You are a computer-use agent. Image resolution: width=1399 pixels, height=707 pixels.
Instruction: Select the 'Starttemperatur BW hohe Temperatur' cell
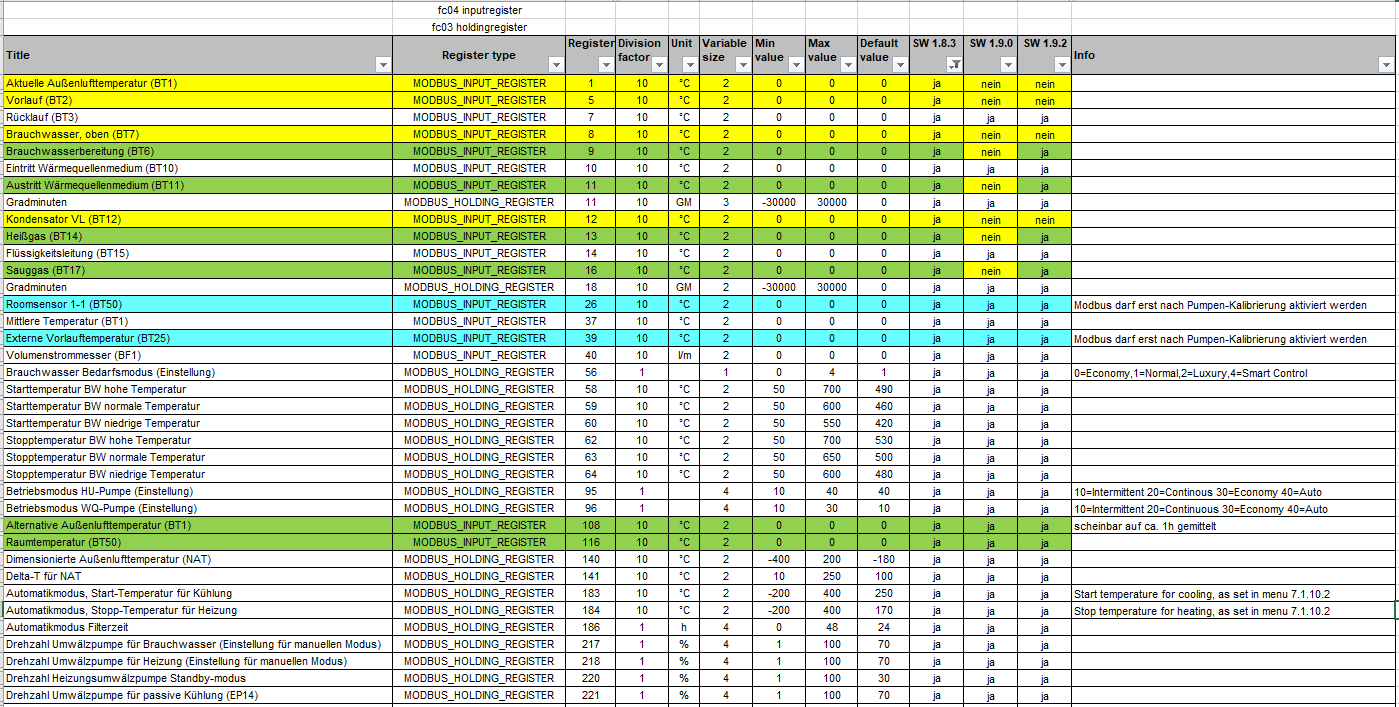point(197,389)
